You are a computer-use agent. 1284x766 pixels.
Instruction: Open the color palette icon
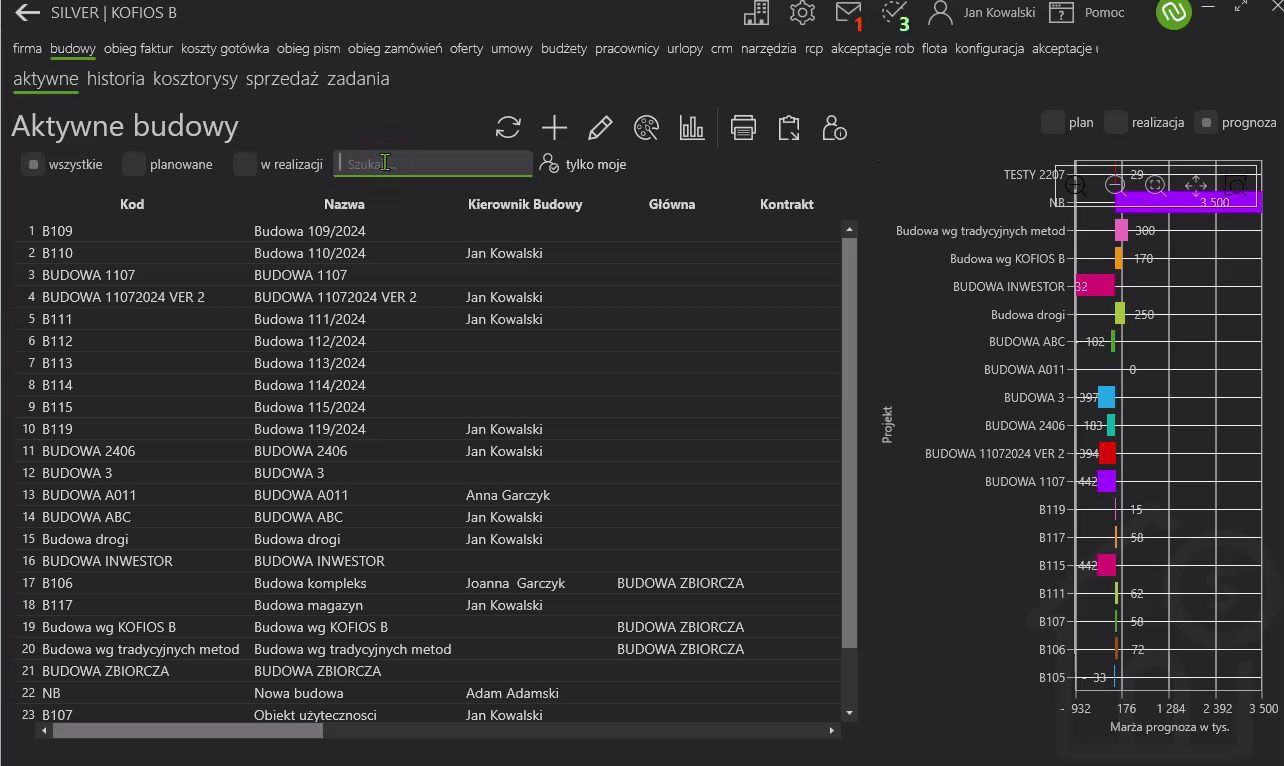(646, 127)
